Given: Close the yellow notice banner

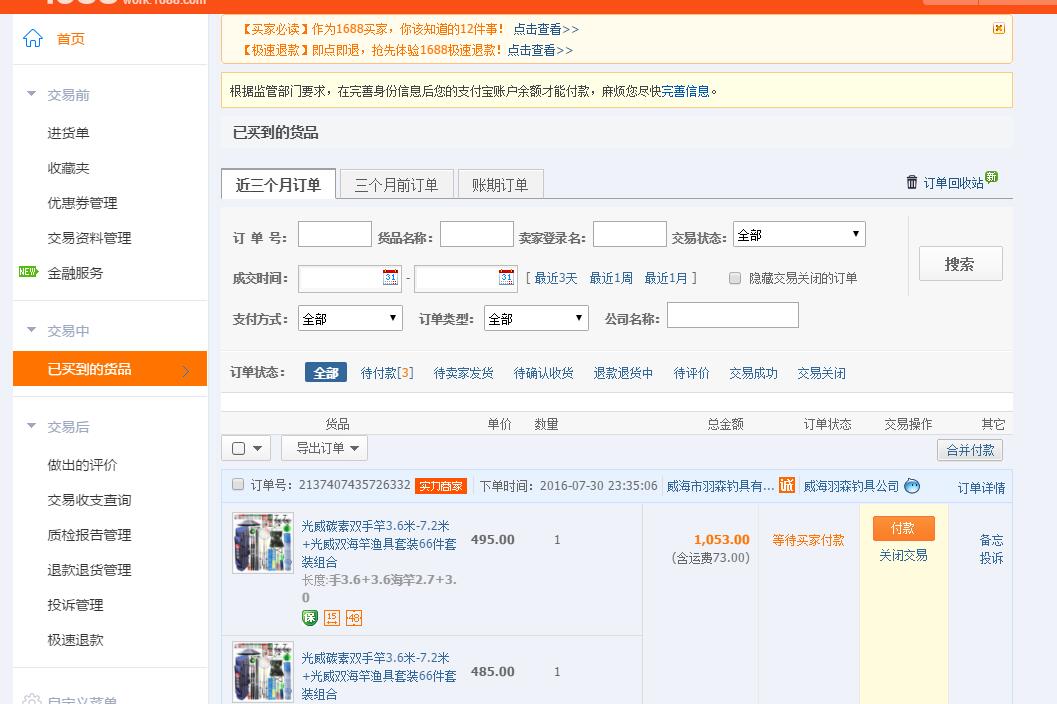Looking at the screenshot, I should [x=998, y=28].
